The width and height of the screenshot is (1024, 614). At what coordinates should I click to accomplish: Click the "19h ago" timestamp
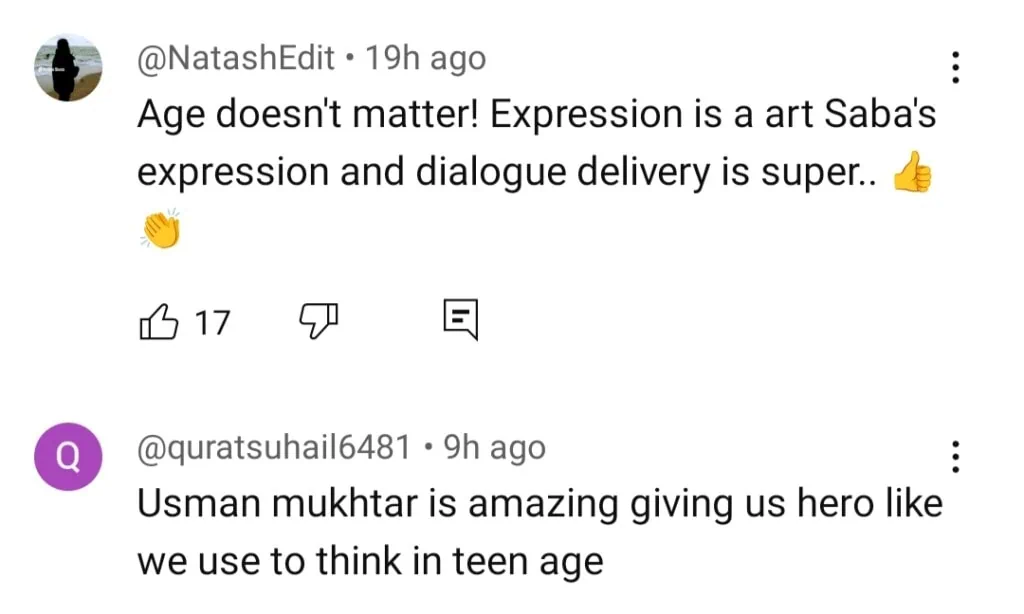coord(425,59)
